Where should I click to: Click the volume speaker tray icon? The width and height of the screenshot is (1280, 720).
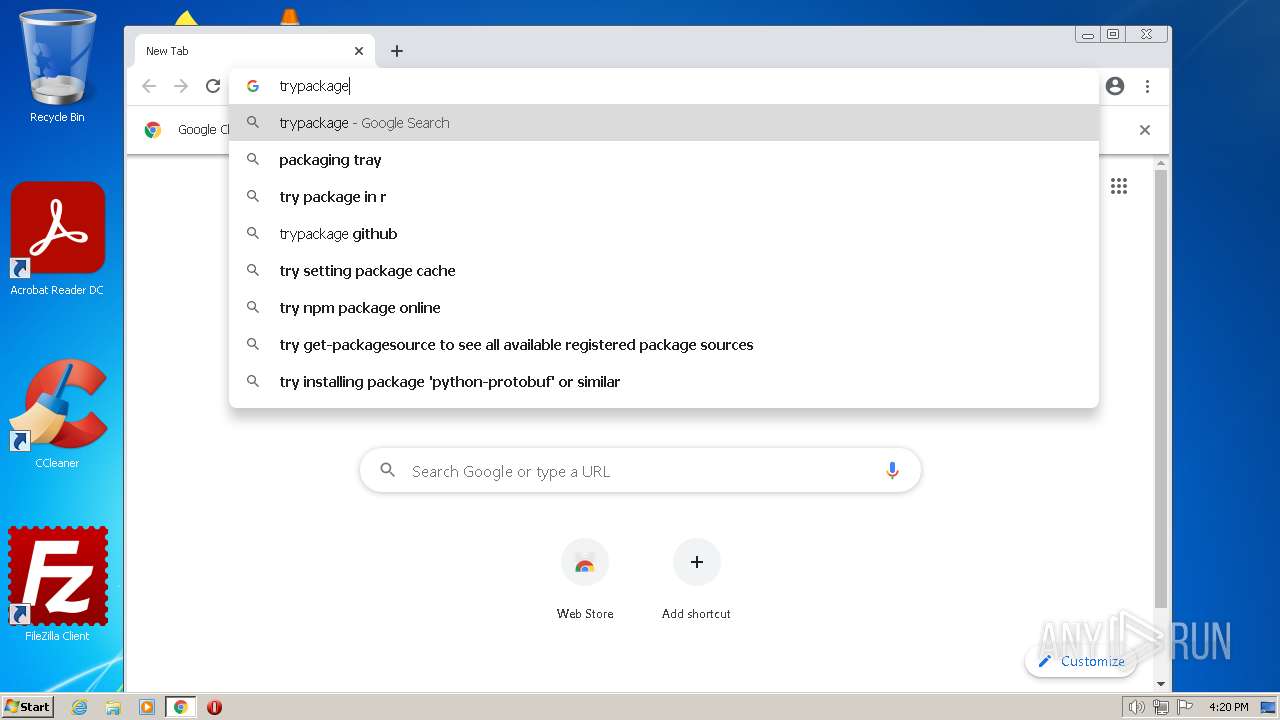pos(1136,707)
